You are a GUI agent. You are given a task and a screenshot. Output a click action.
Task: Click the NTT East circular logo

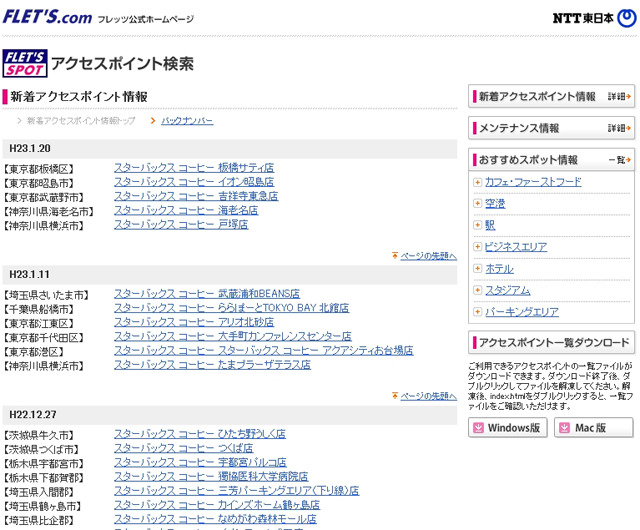(x=627, y=18)
